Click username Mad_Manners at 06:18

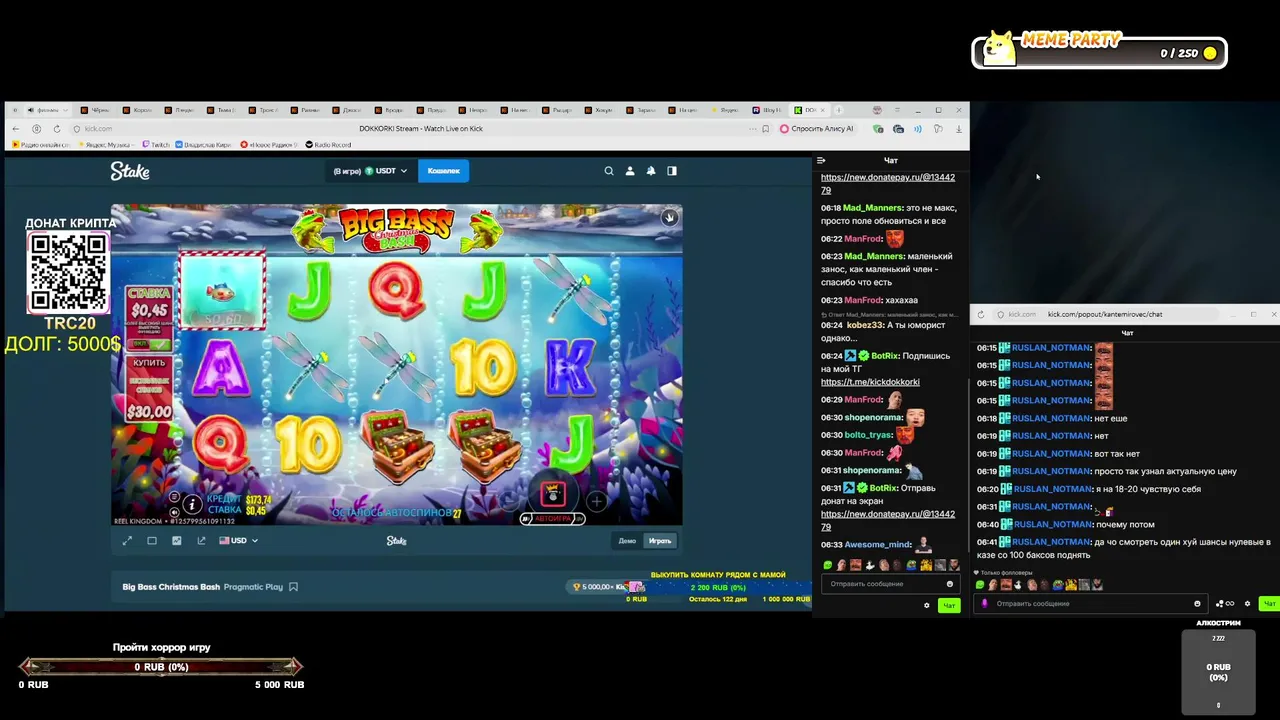click(871, 208)
